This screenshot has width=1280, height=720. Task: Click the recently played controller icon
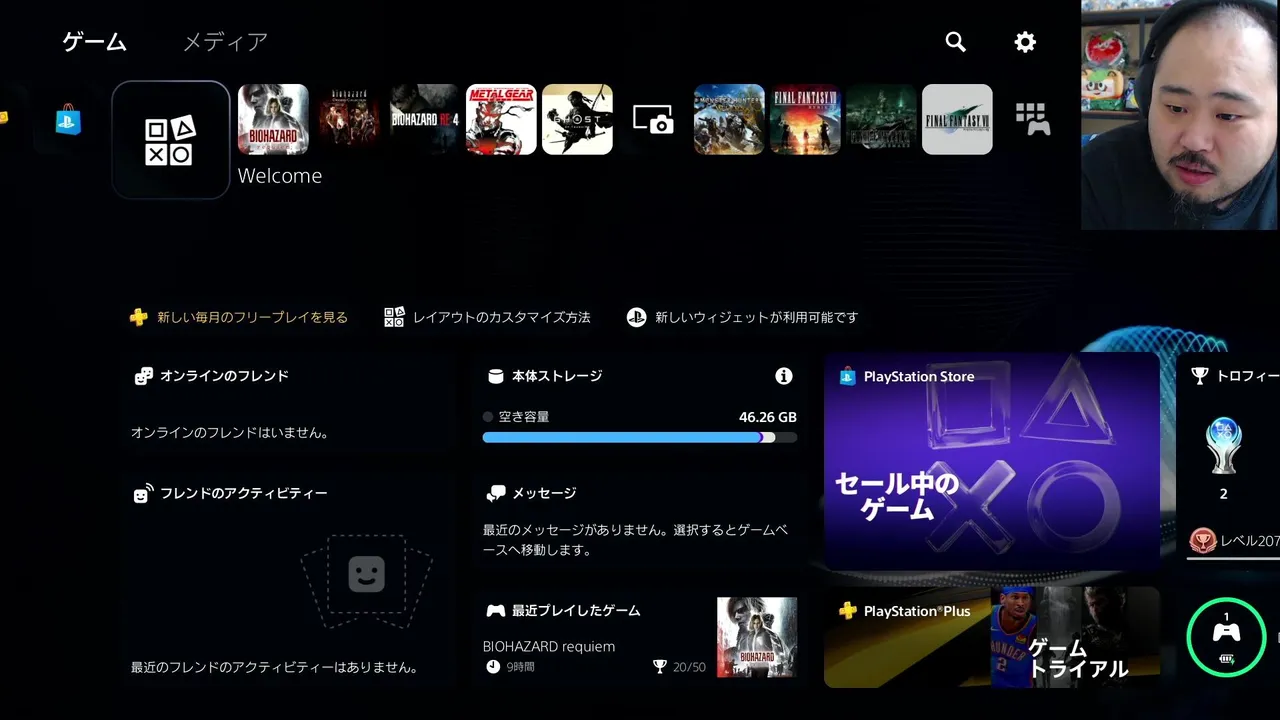click(x=496, y=610)
